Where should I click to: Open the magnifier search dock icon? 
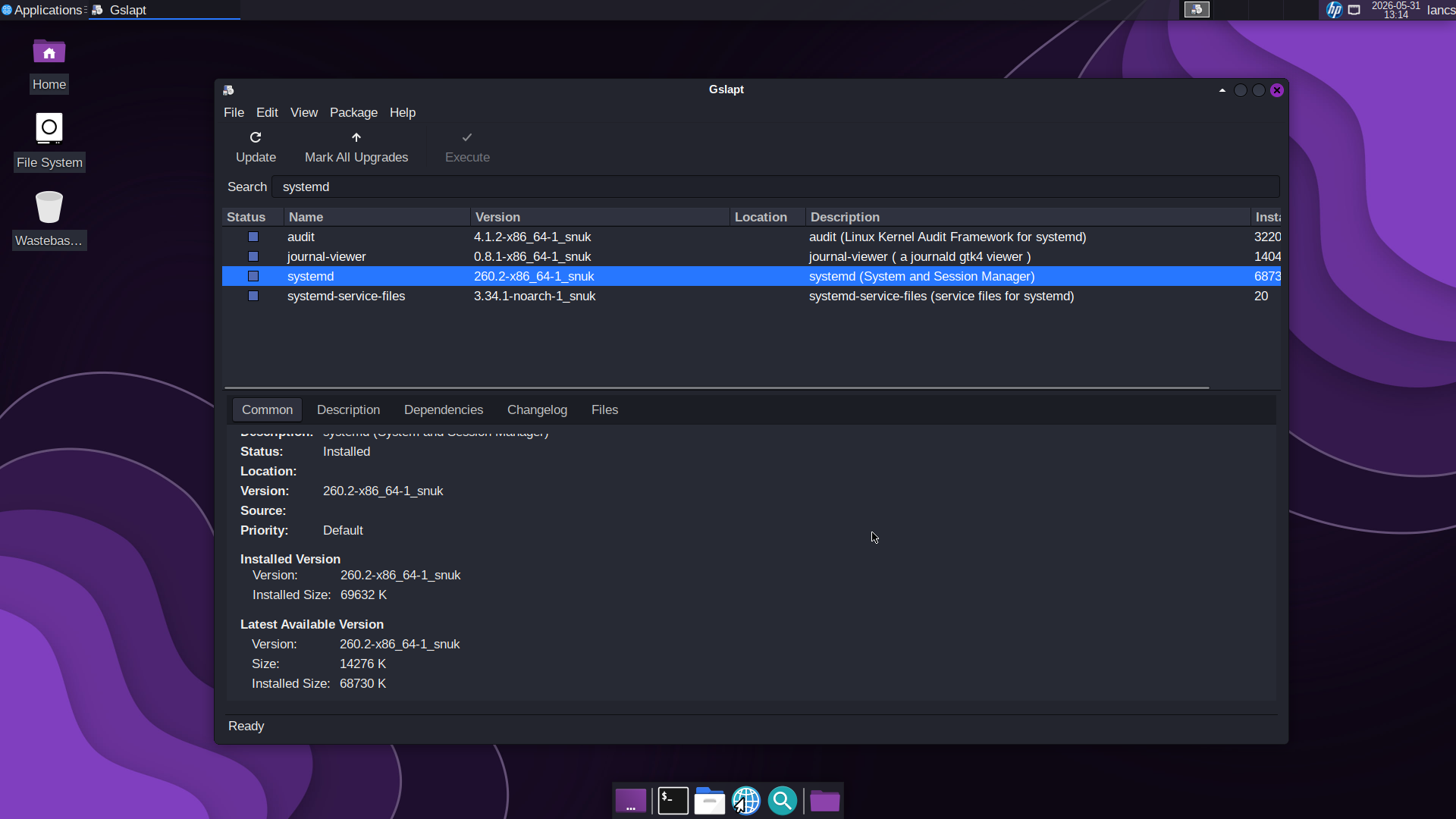783,801
